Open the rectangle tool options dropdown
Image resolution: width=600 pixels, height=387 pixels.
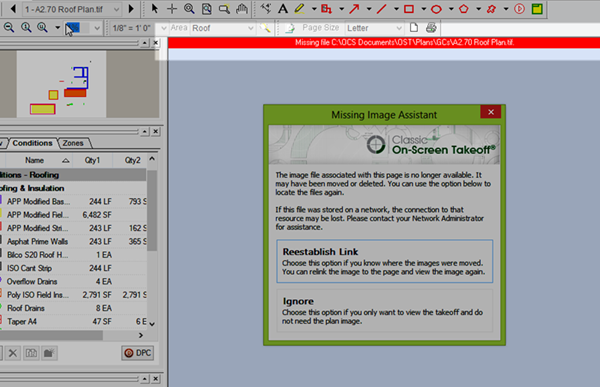[x=424, y=8]
